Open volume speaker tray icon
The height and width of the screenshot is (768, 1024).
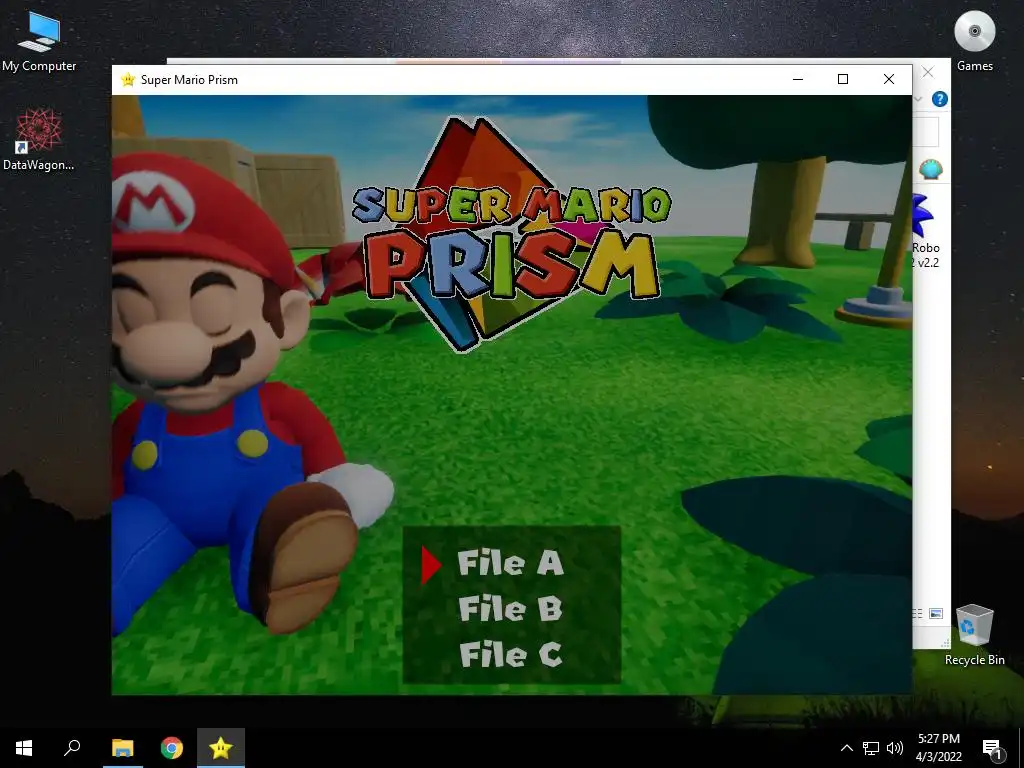895,748
